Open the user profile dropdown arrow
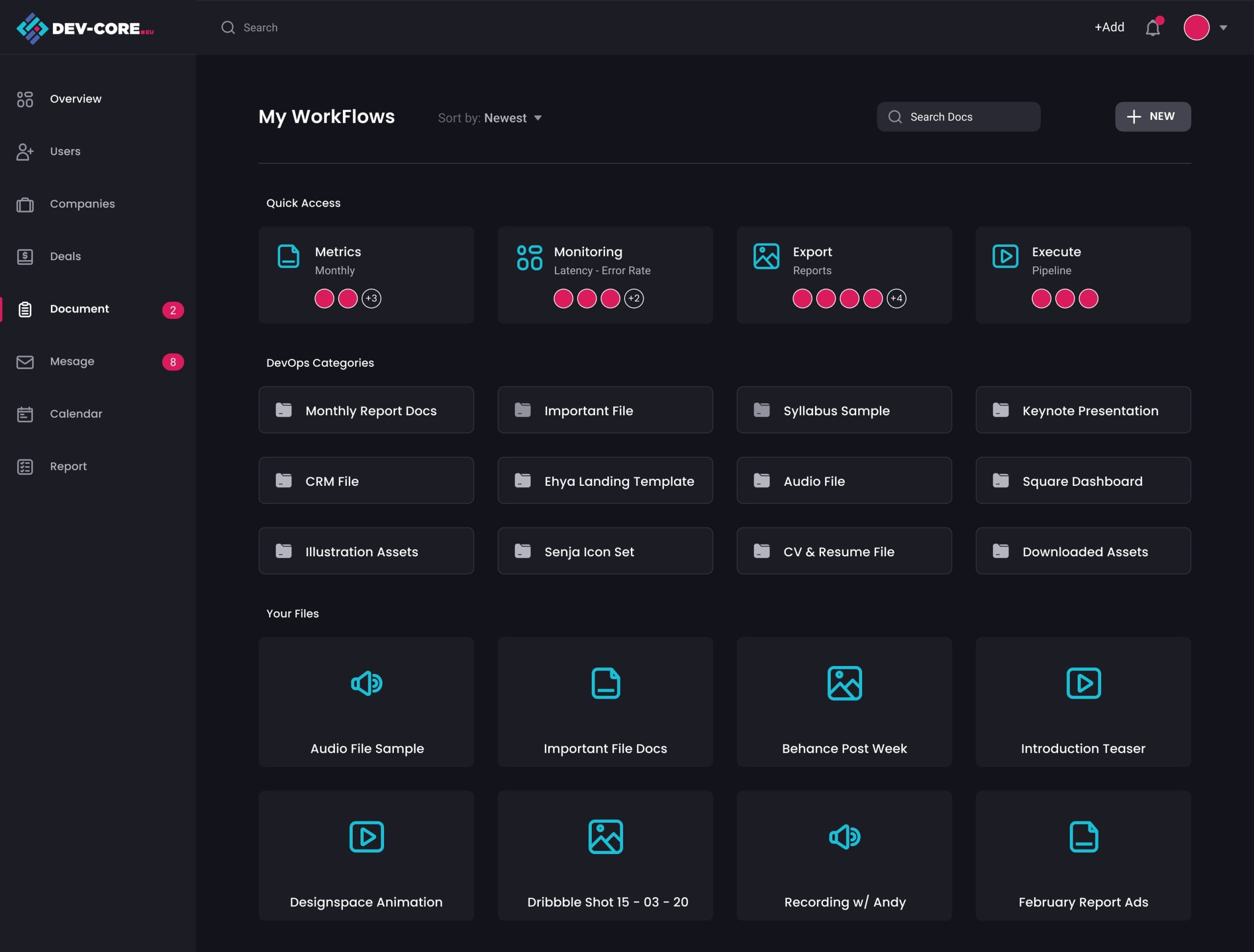 coord(1223,28)
